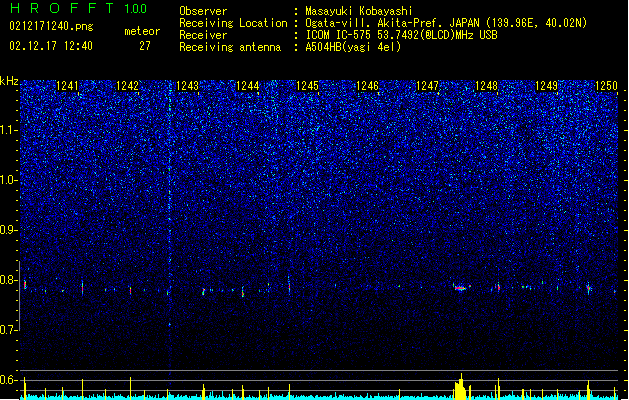Click the 0.8 kHz axis label
629x400 pixels.
9,280
